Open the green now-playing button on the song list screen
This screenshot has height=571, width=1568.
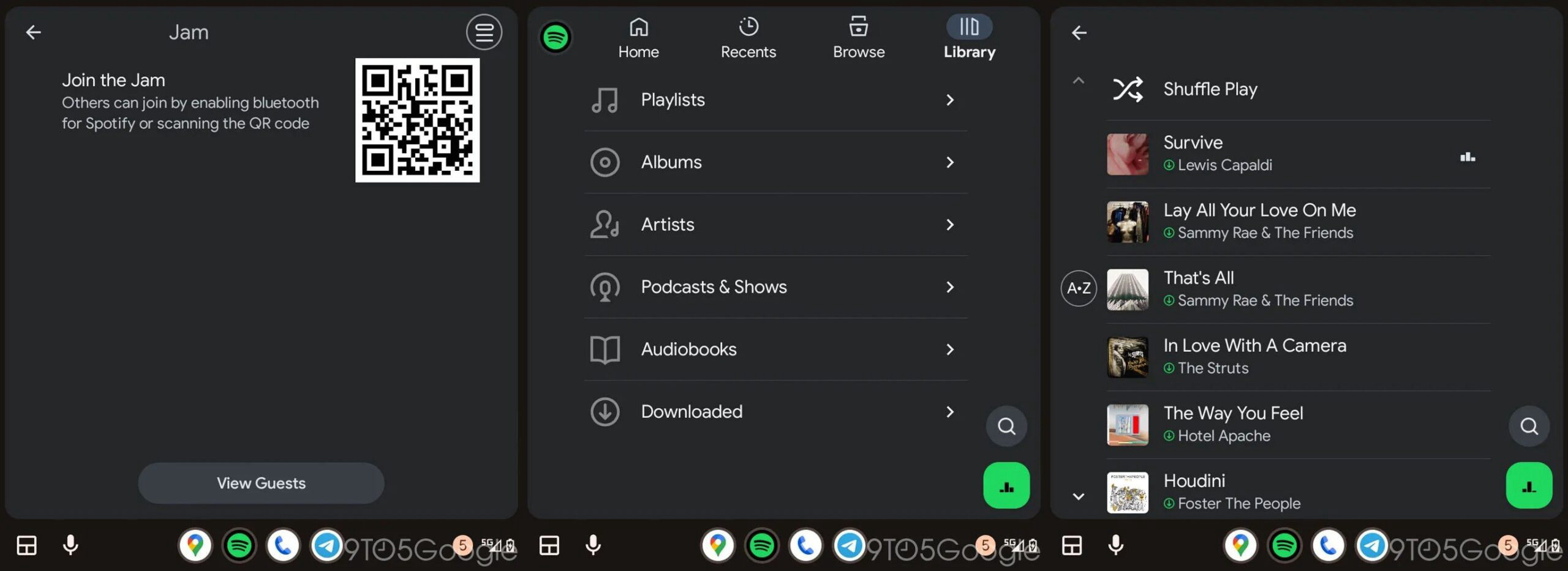pos(1529,485)
